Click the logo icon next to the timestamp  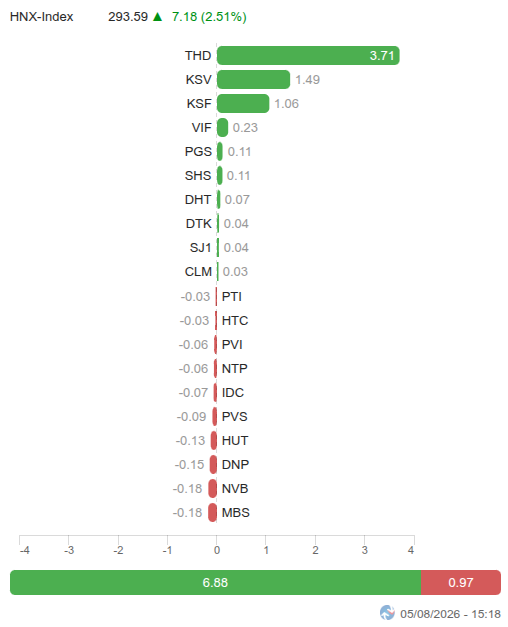point(387,613)
